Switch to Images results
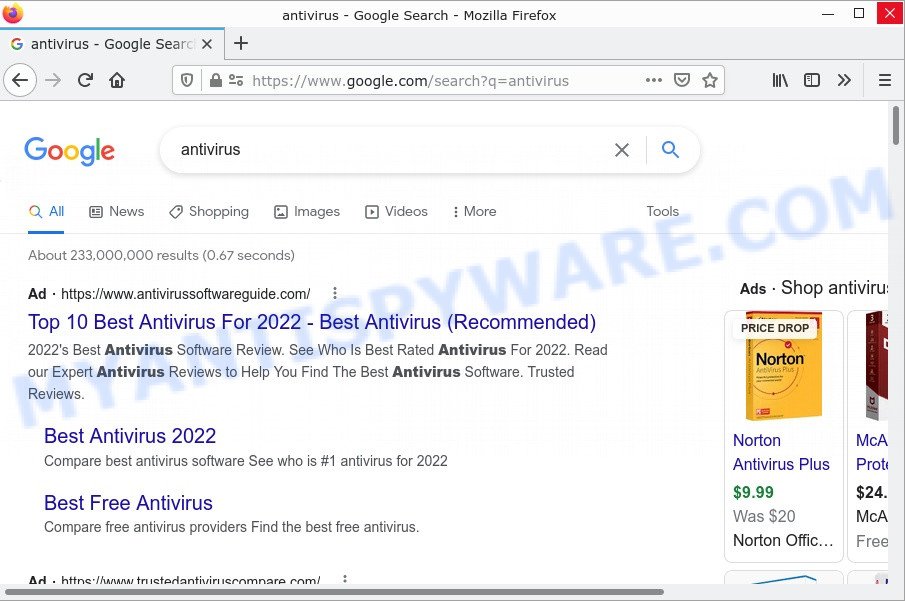905x601 pixels. (x=306, y=212)
